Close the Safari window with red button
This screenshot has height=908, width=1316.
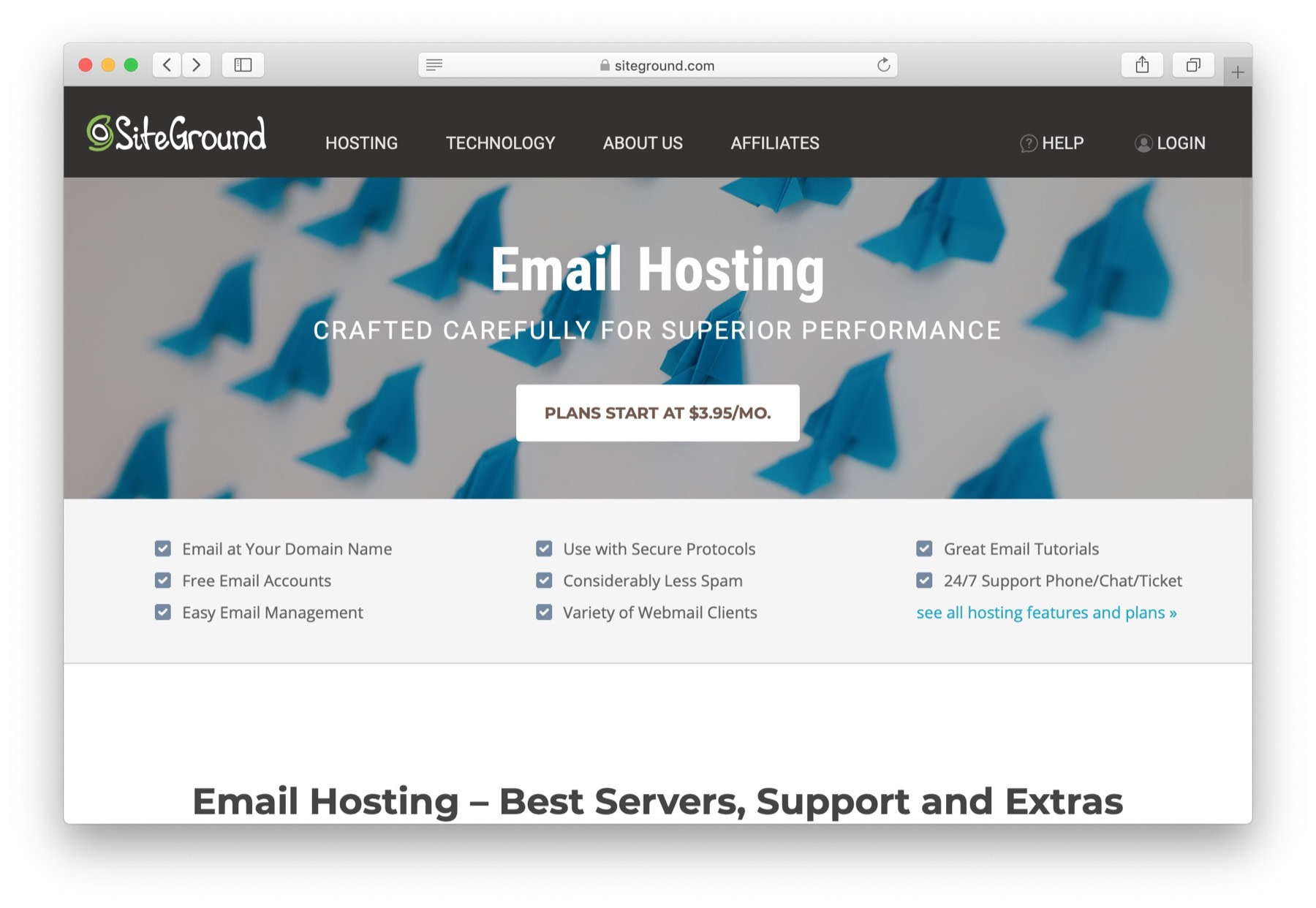point(86,65)
